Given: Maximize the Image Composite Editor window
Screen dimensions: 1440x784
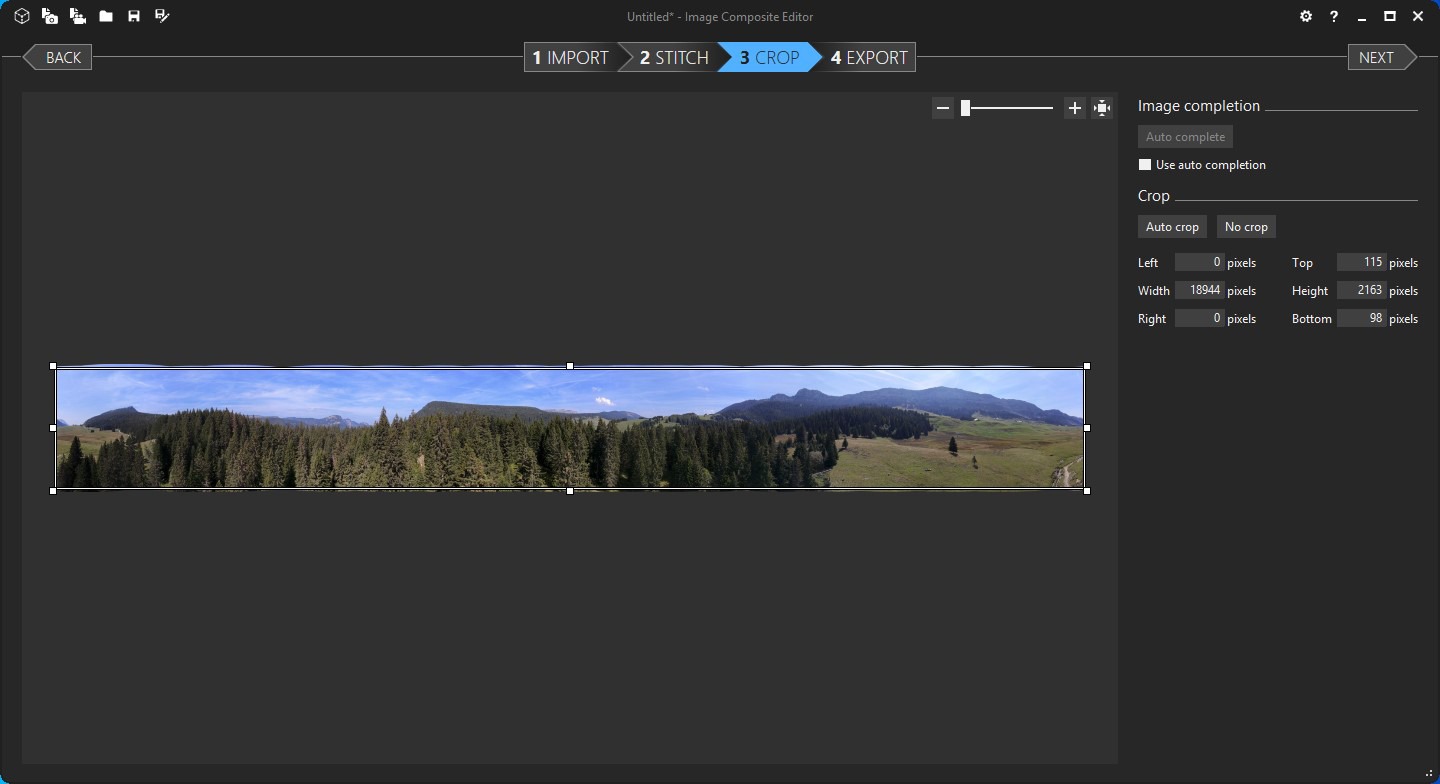Looking at the screenshot, I should 1390,17.
